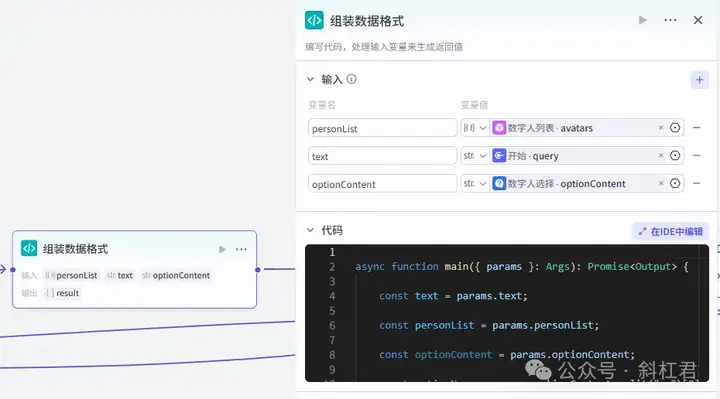Click the personList tag in canvas node
This screenshot has height=399, width=720.
71,275
